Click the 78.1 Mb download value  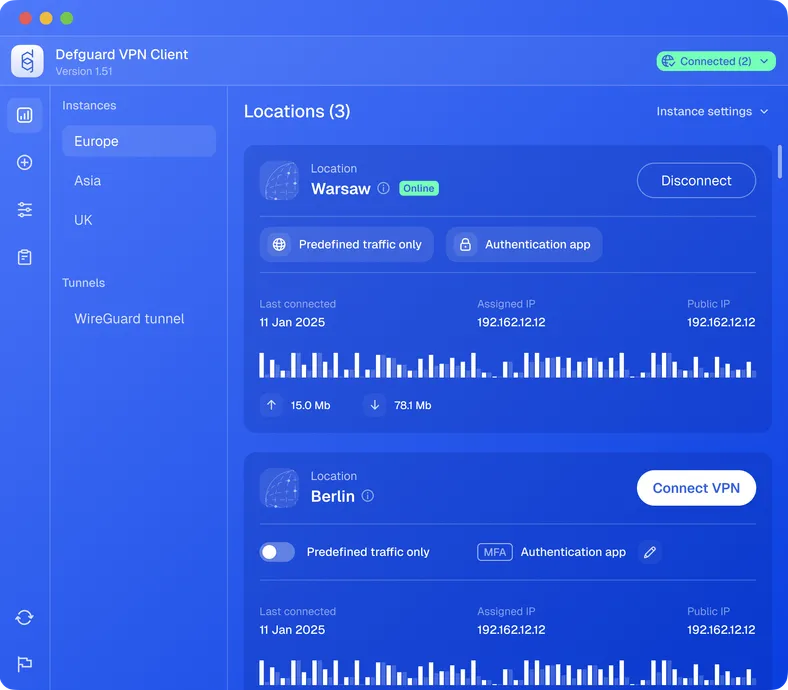point(413,405)
